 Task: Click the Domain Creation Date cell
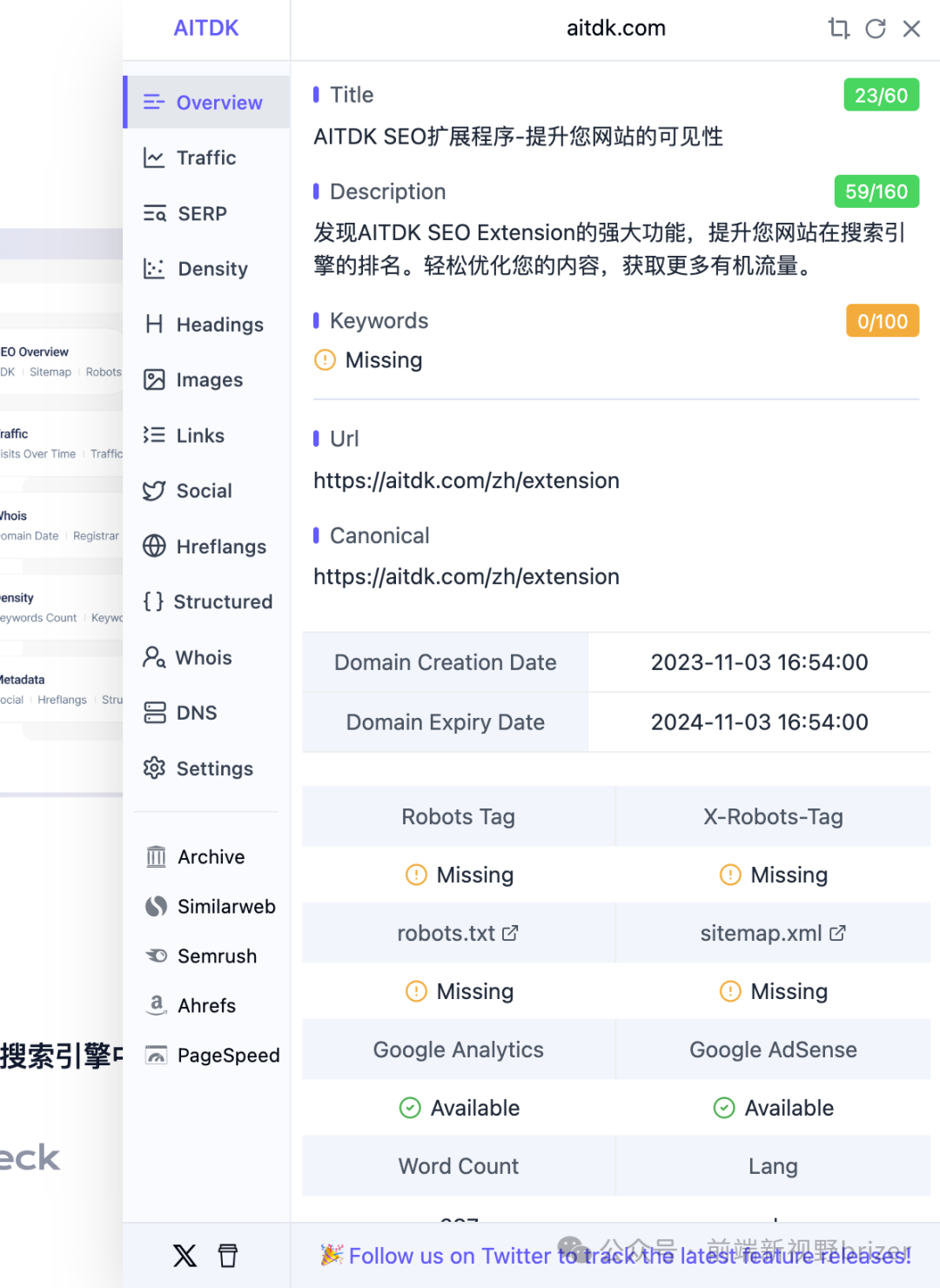pos(446,662)
